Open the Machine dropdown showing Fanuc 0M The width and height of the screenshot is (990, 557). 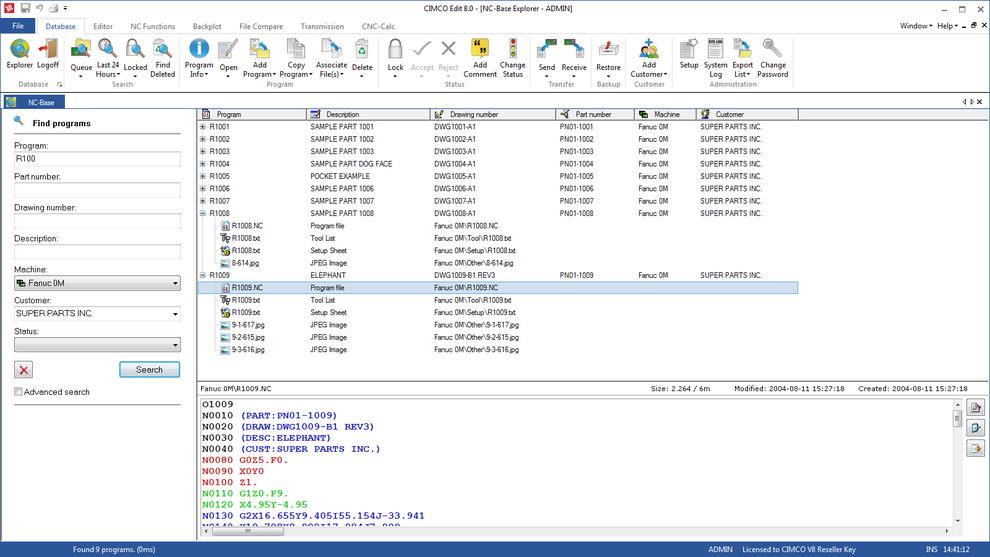(x=97, y=283)
